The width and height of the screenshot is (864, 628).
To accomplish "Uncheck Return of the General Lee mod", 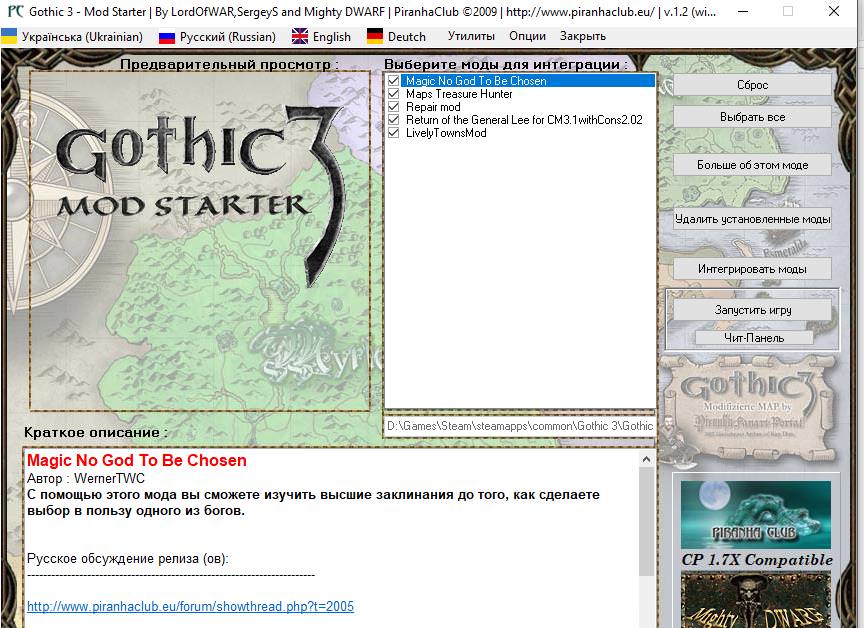I will point(393,120).
